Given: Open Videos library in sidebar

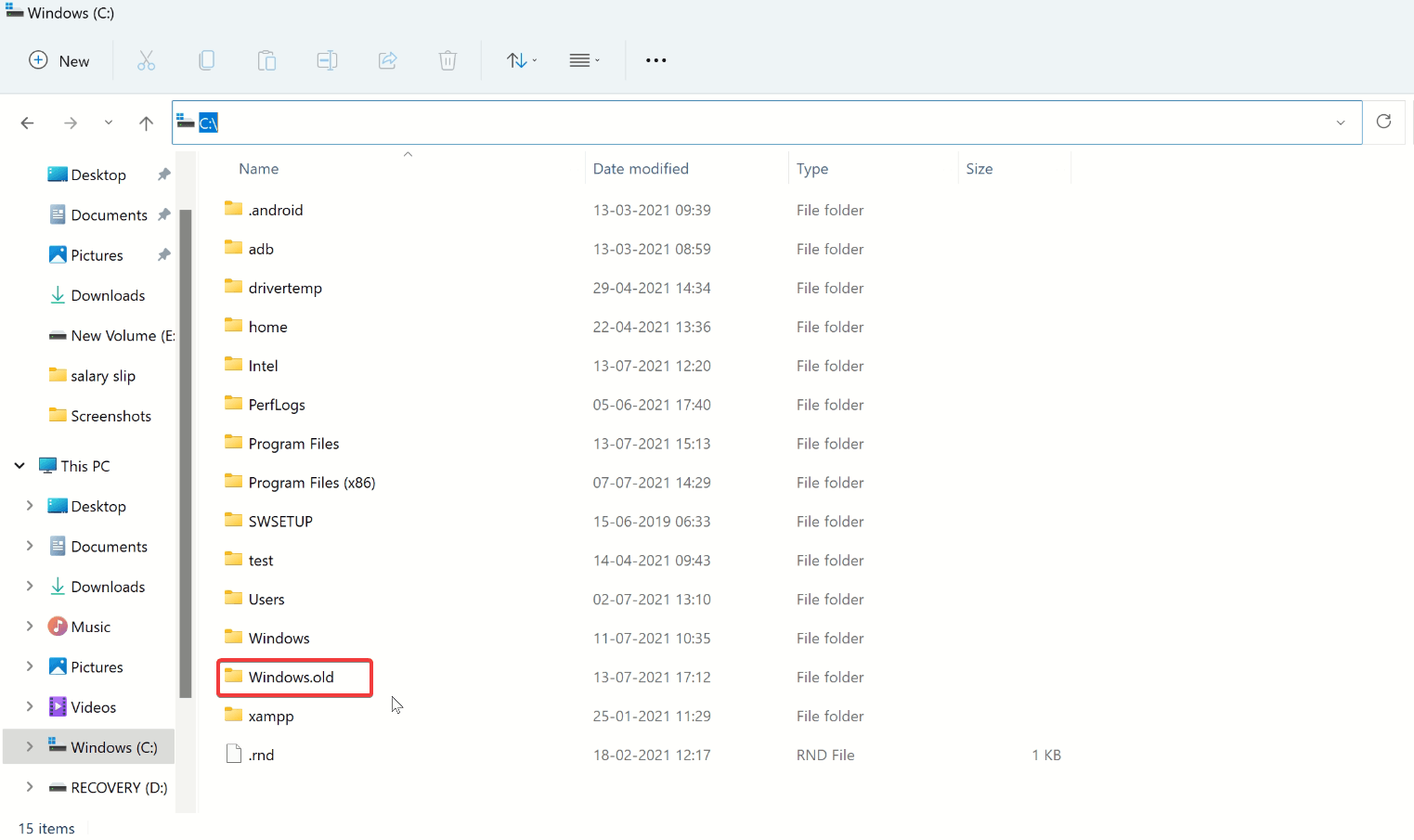Looking at the screenshot, I should pos(94,707).
